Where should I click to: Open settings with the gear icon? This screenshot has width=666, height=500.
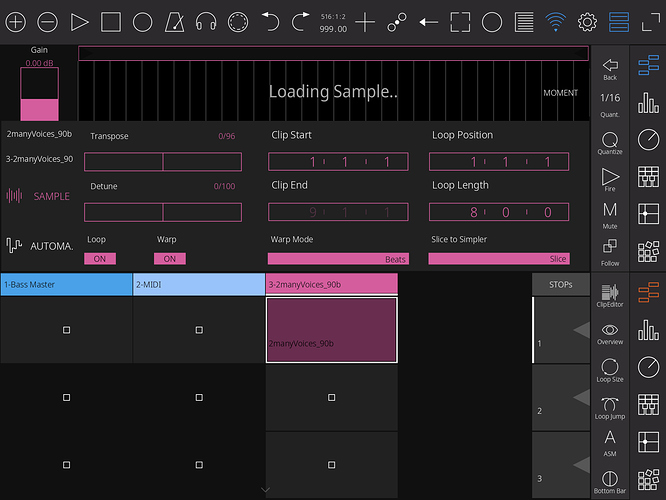click(588, 21)
